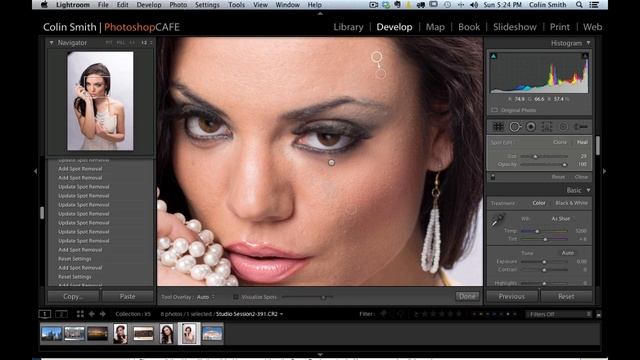Toggle the filter switch beside Filters Off
This screenshot has width=640, height=360.
tap(598, 314)
